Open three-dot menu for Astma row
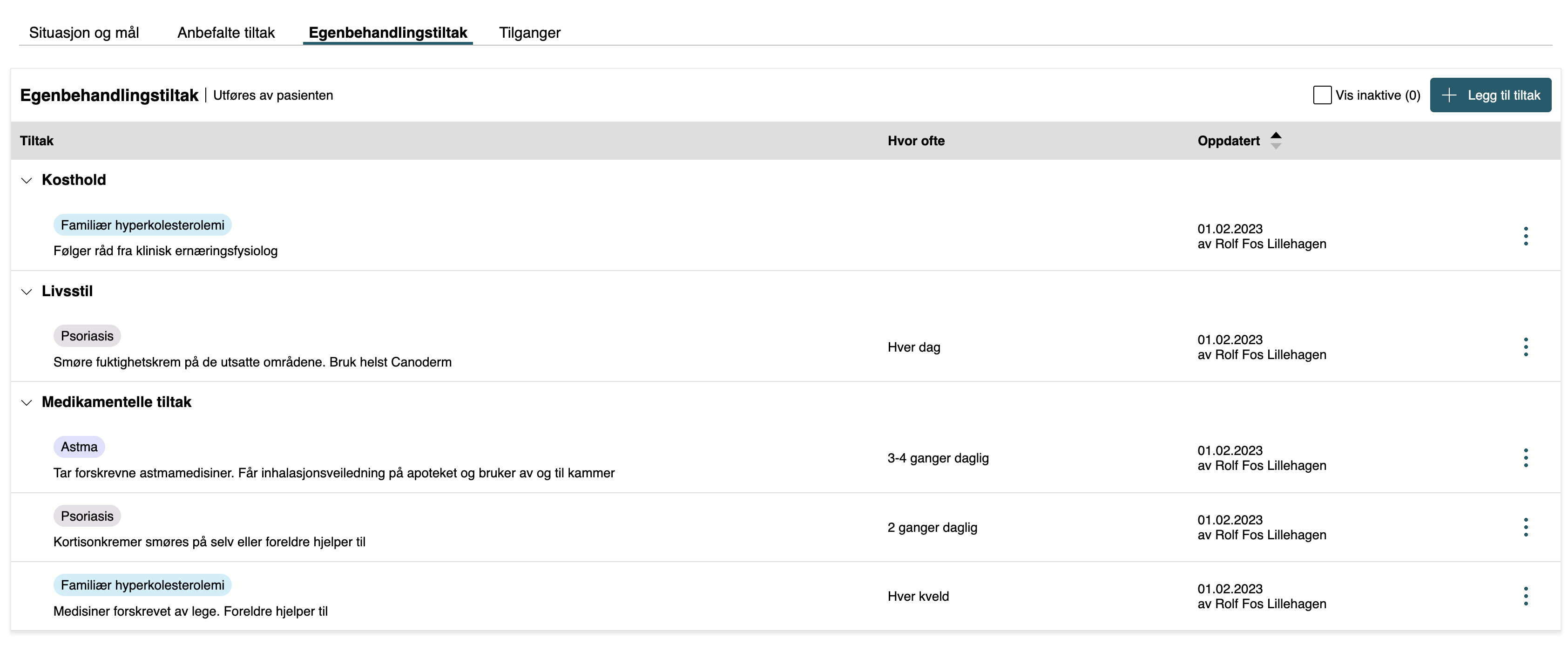The image size is (1568, 652). (1525, 458)
